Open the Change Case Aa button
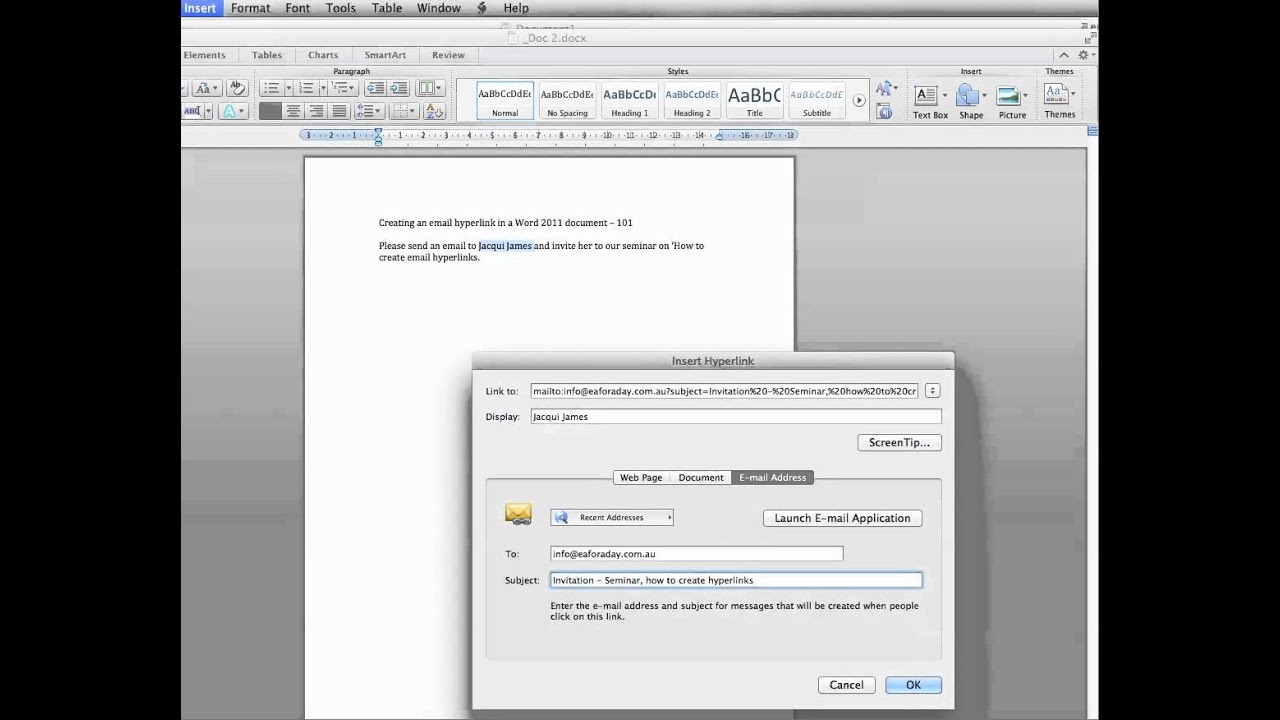This screenshot has height=720, width=1280. pyautogui.click(x=207, y=88)
